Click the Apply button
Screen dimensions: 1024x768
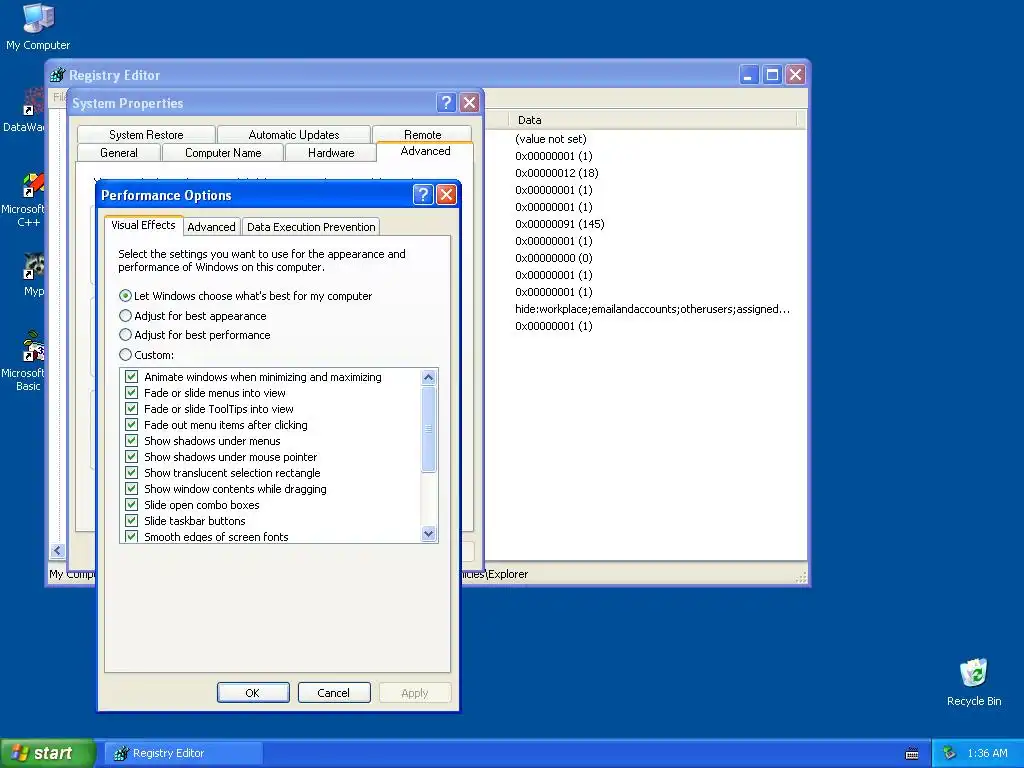point(415,693)
